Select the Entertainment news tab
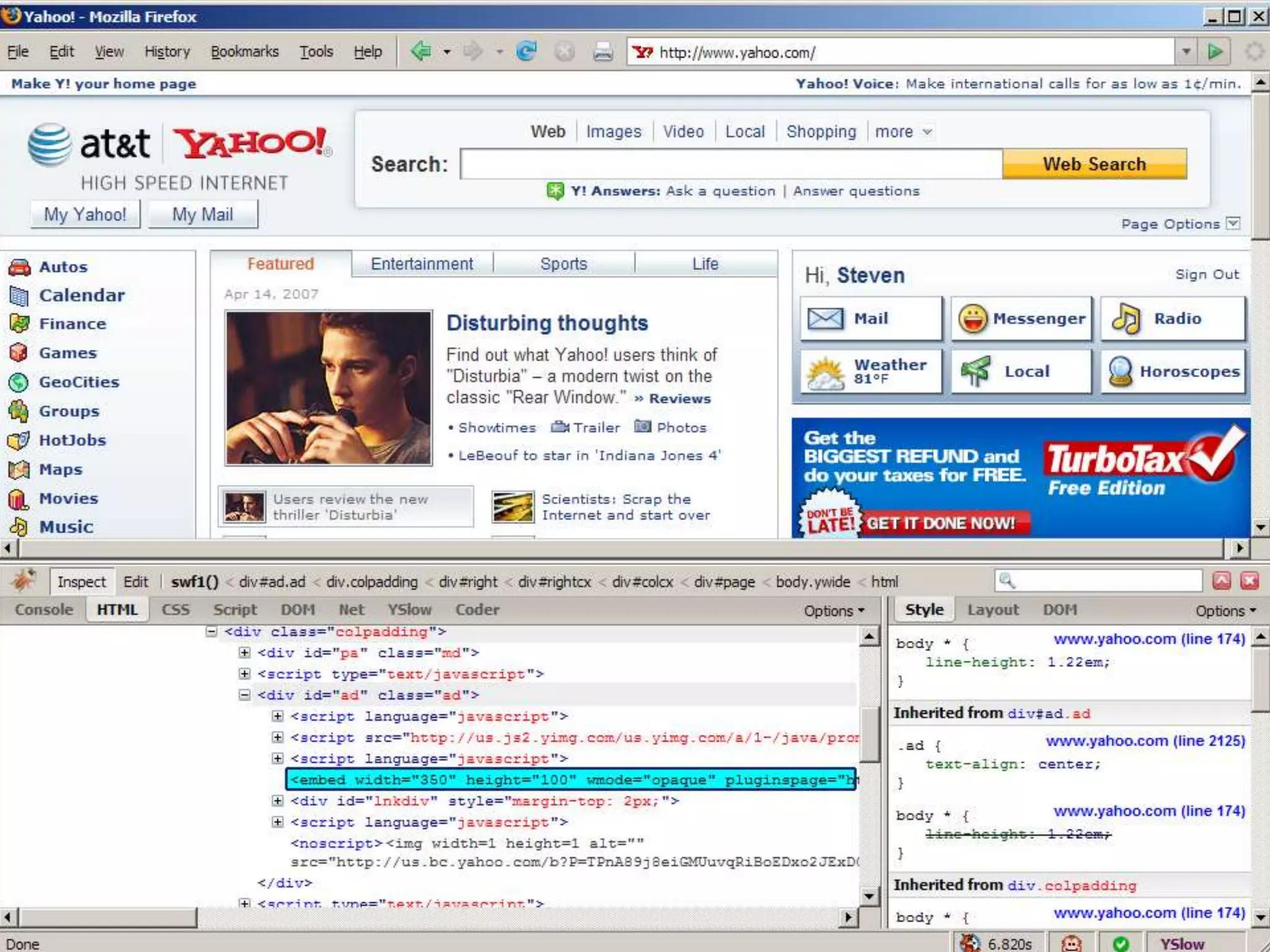Image resolution: width=1270 pixels, height=952 pixels. pyautogui.click(x=422, y=264)
